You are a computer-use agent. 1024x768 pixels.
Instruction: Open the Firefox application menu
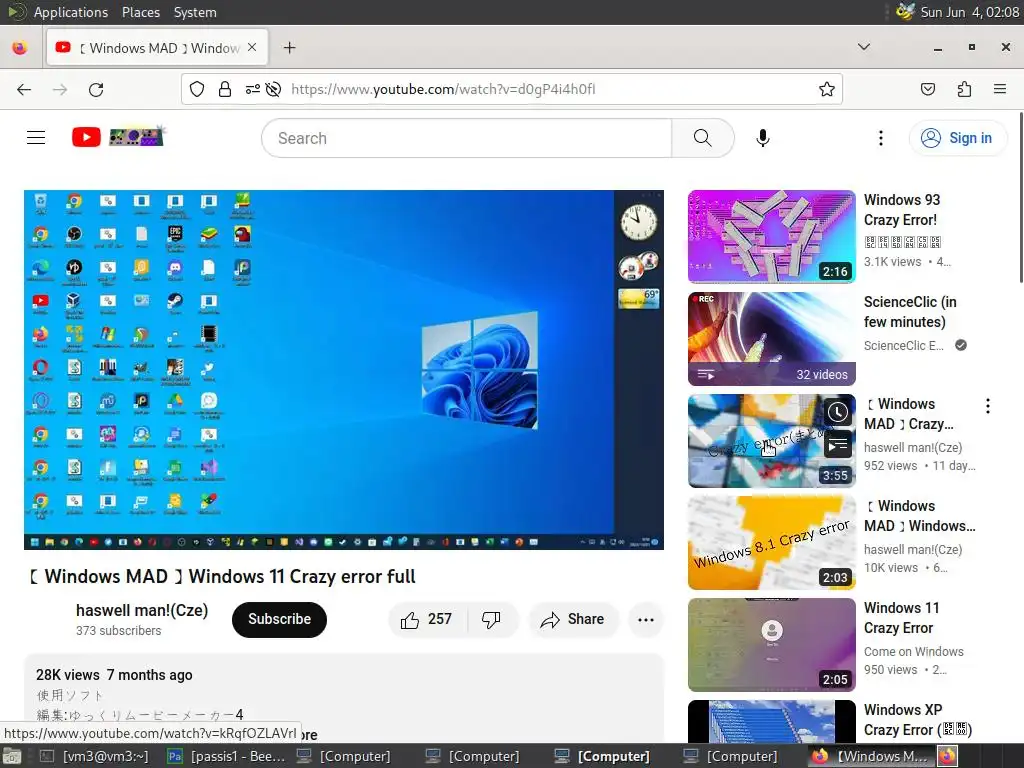click(x=999, y=89)
